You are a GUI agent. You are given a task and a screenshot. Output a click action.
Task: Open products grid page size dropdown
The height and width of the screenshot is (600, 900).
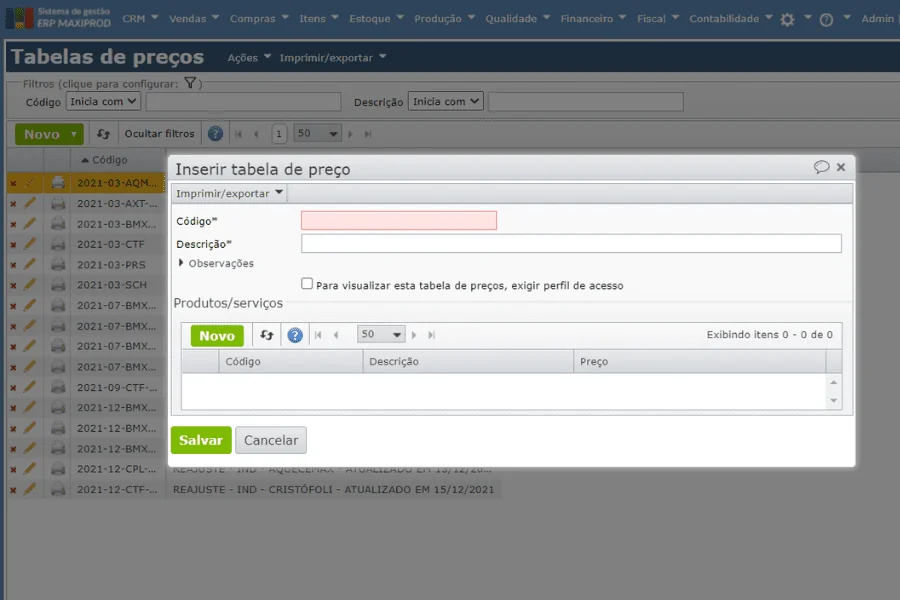click(381, 334)
